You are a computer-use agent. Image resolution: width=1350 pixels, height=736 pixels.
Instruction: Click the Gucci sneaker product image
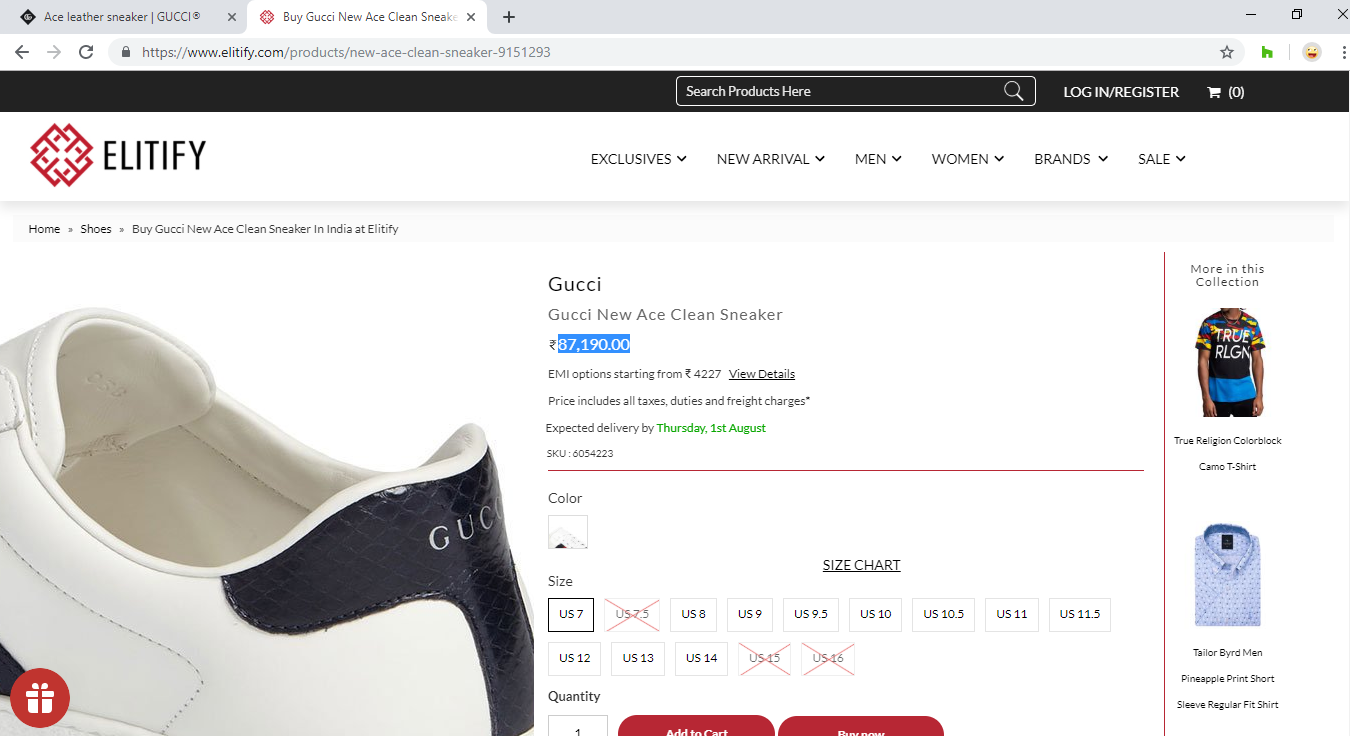(x=267, y=520)
